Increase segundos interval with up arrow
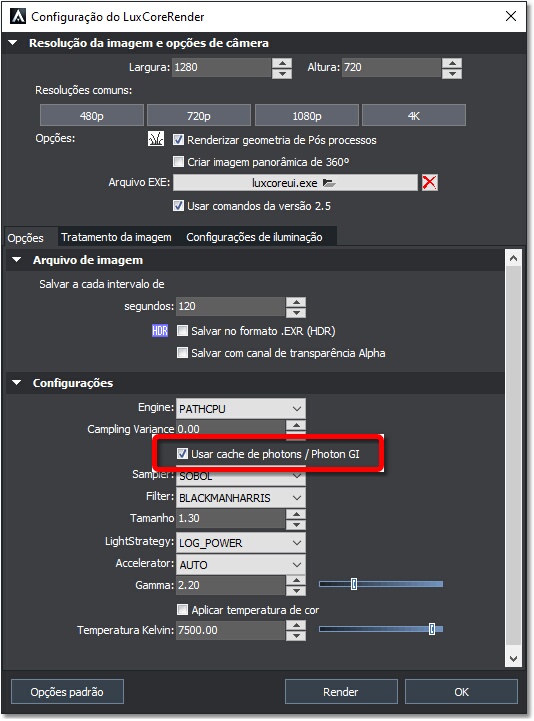The image size is (534, 721). coord(296,302)
